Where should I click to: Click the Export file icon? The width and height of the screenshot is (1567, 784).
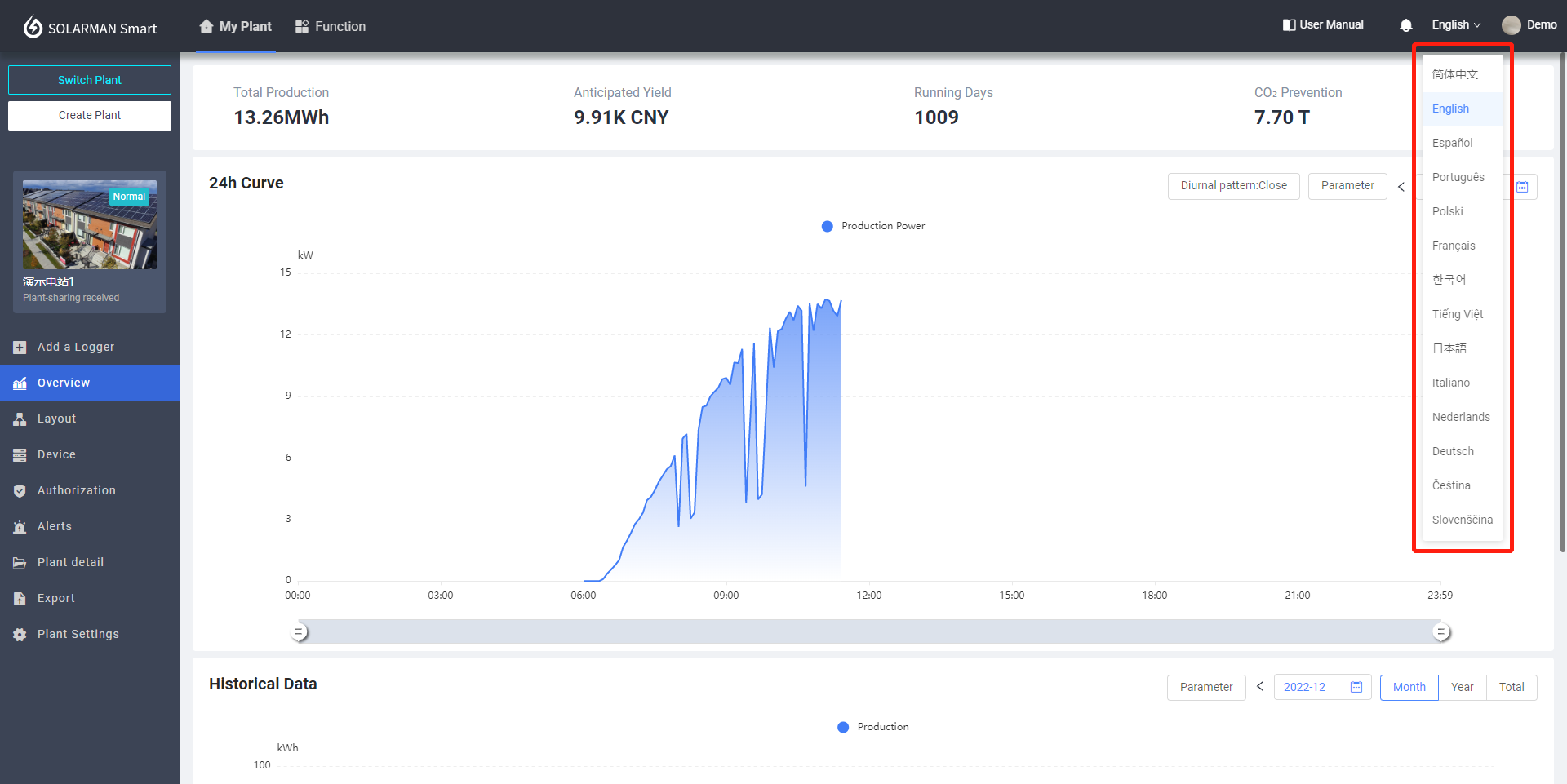point(20,599)
